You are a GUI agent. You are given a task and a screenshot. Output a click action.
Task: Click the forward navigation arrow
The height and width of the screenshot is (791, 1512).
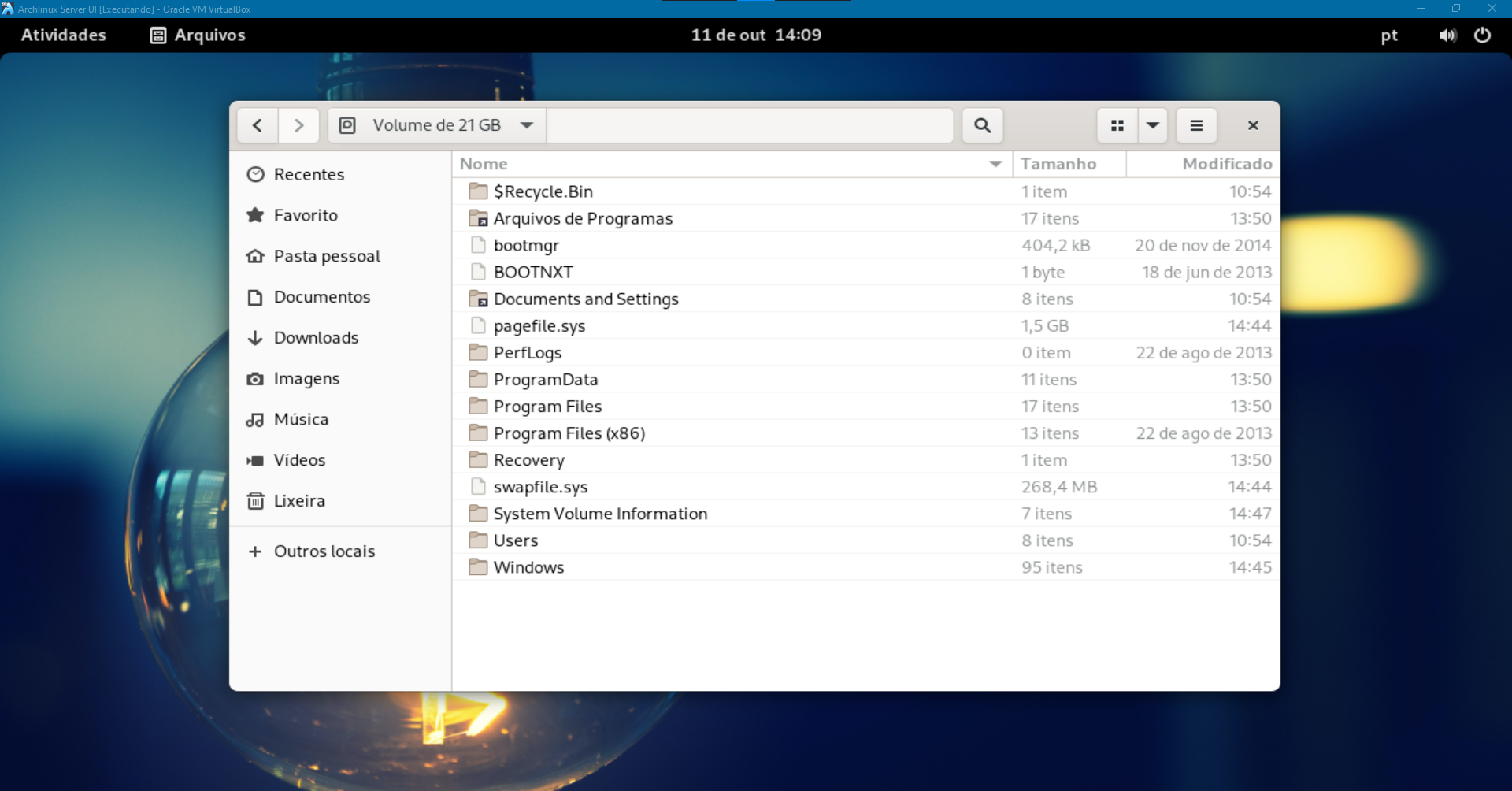298,125
